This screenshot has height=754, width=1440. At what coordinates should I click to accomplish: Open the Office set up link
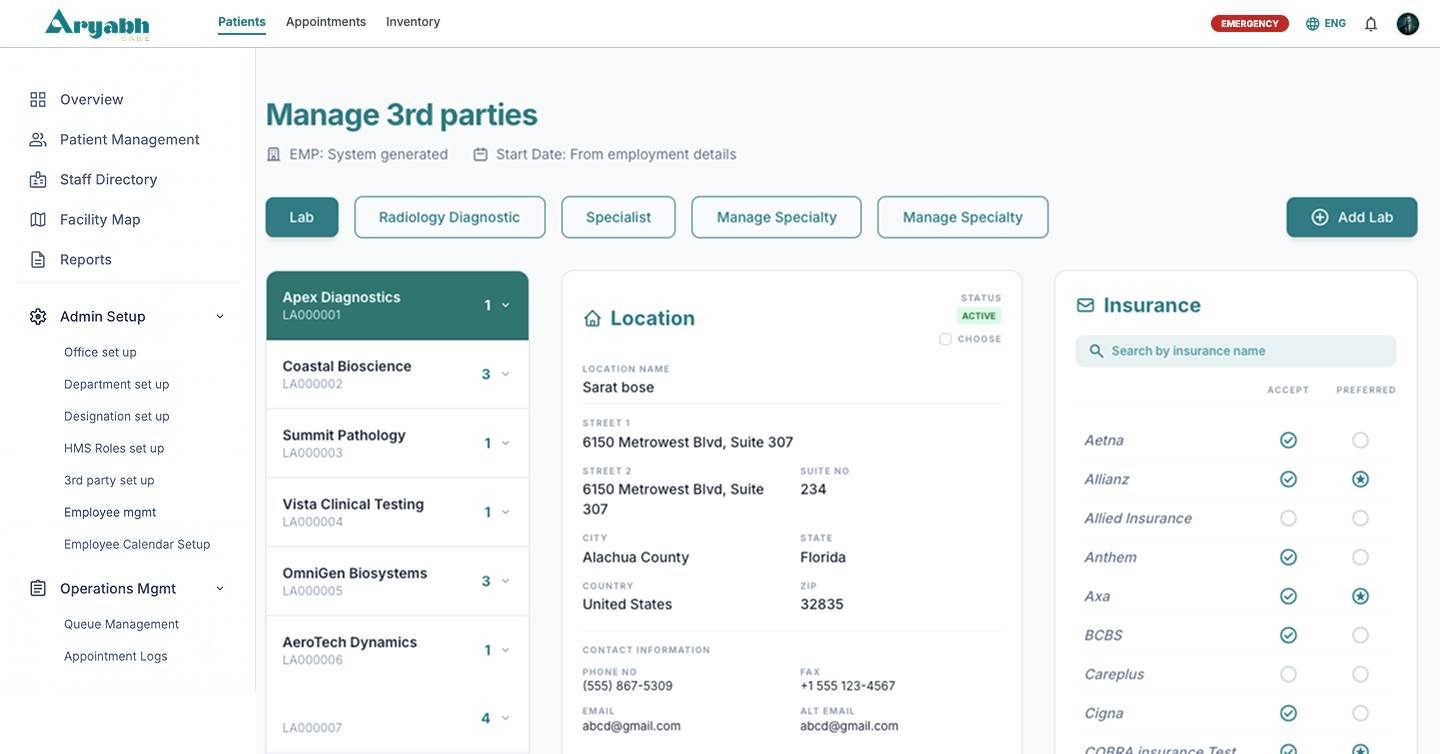pyautogui.click(x=100, y=352)
